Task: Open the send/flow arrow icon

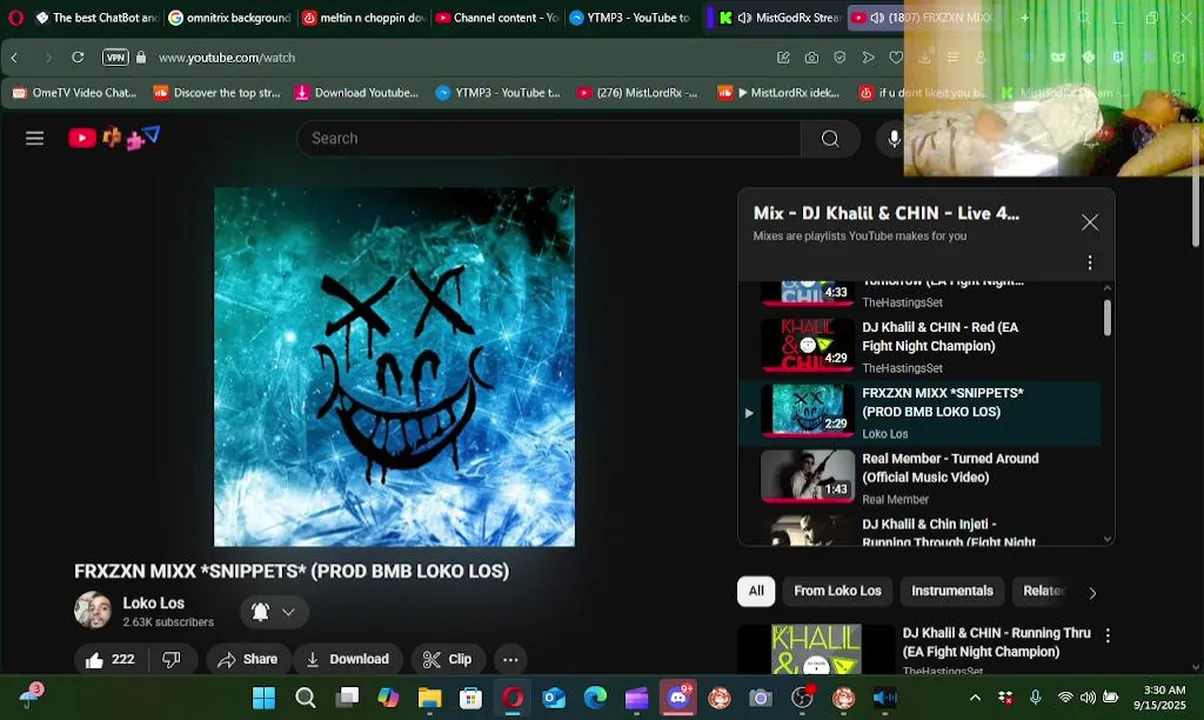Action: (868, 57)
